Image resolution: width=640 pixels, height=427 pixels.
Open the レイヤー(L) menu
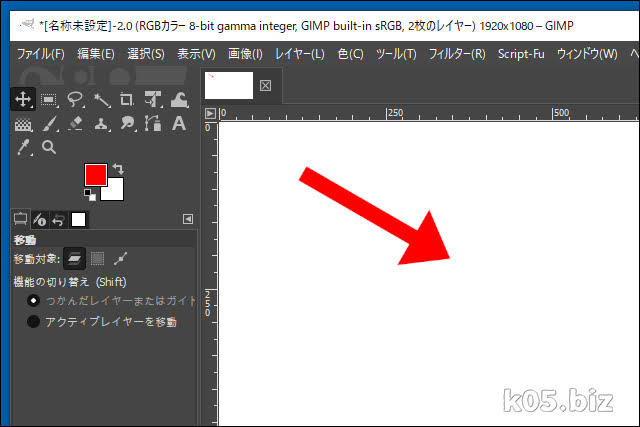click(300, 54)
